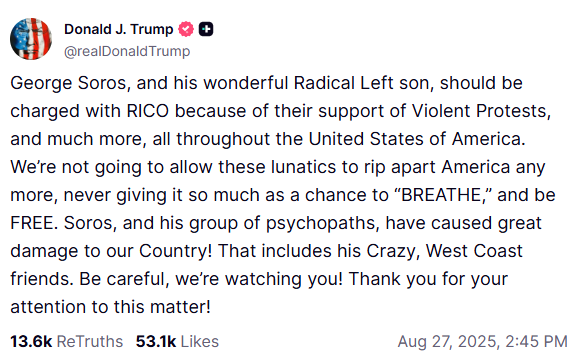Click the quoted word "BREATHE" in the post
This screenshot has width=582, height=363.
click(x=441, y=195)
